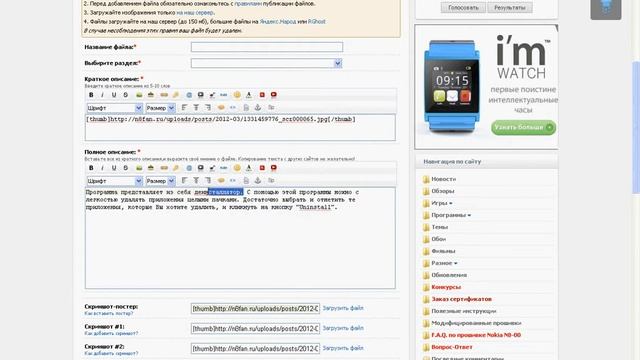
Task: Click Загрузить файл beside Скриншот-постер
Action: [343, 308]
